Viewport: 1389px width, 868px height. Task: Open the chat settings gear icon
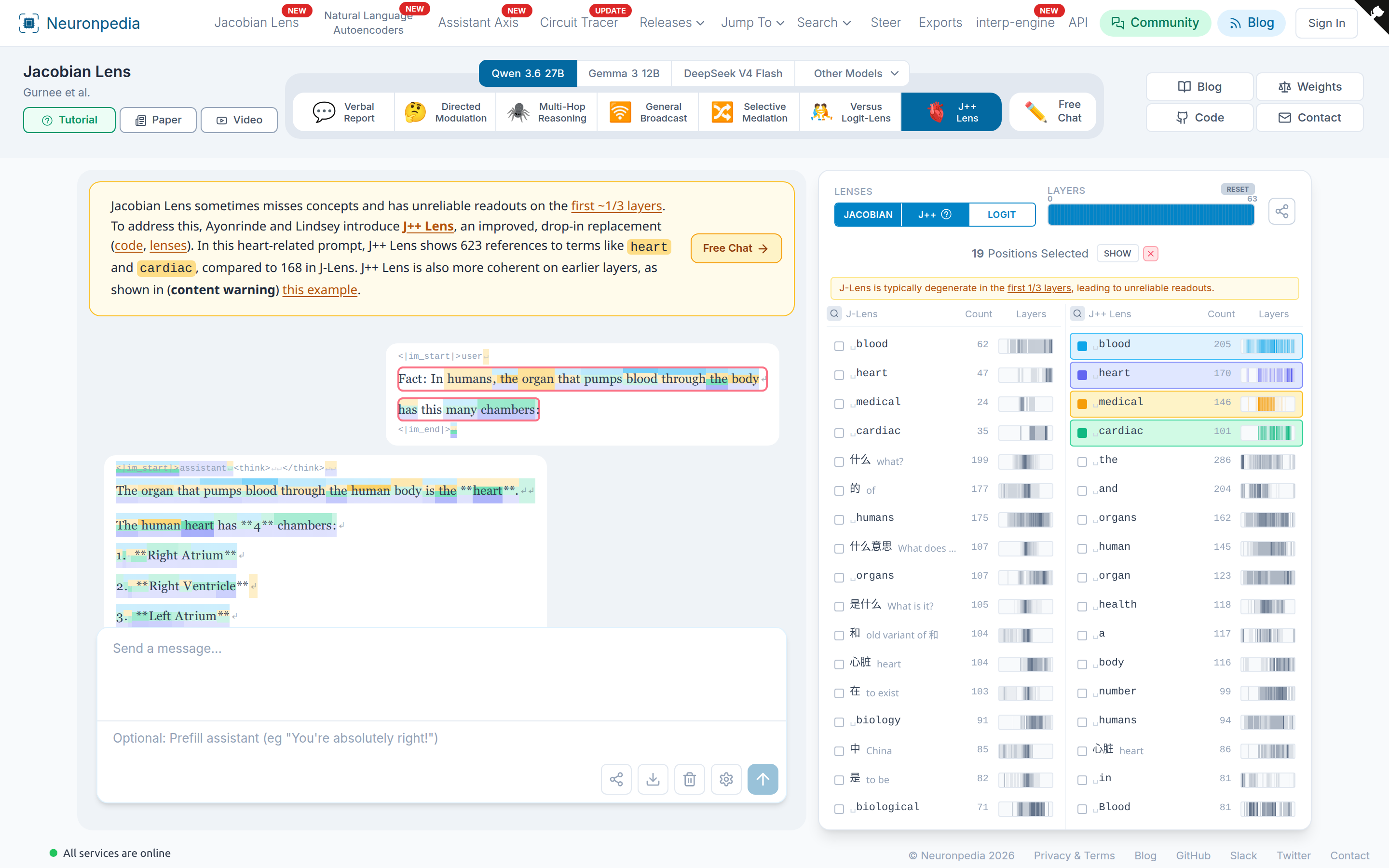[x=726, y=779]
